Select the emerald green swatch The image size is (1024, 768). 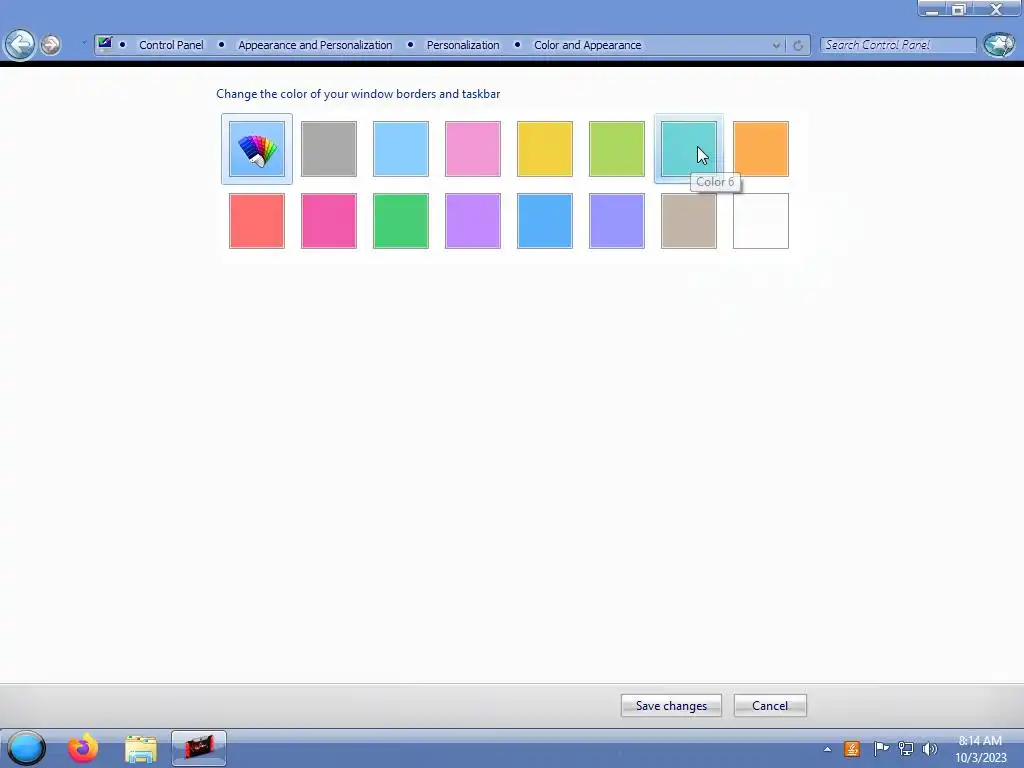coord(401,221)
